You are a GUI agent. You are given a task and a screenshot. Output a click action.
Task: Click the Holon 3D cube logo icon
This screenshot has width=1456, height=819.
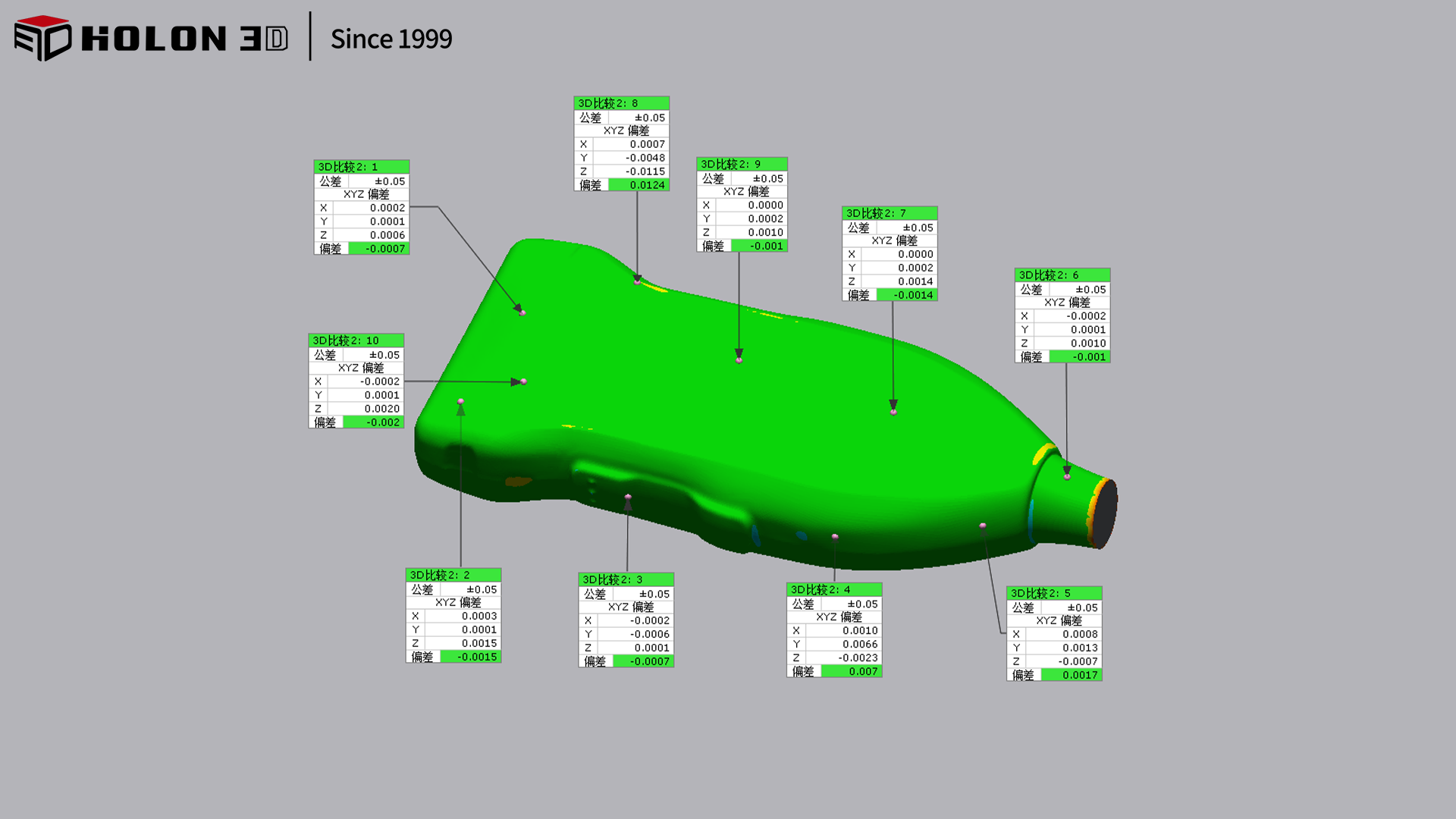42,38
